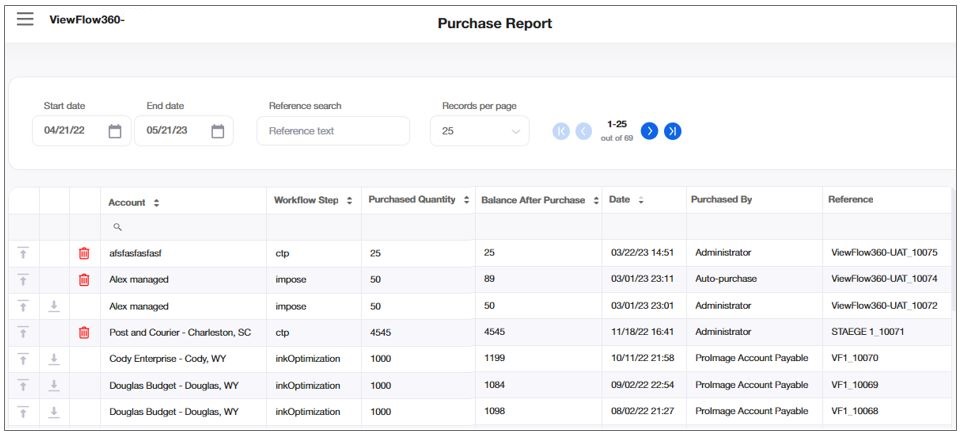
Task: Click the Account column filter search box
Action: [x=185, y=228]
